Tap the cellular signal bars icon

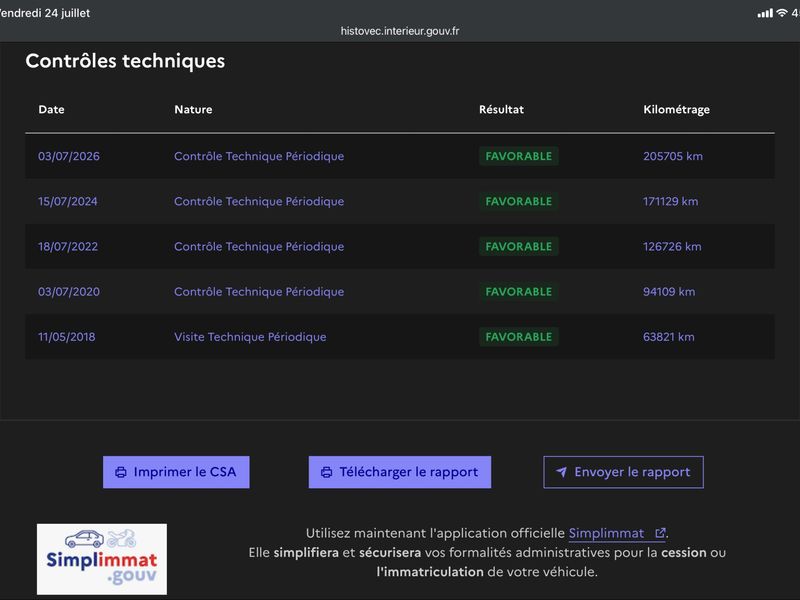coord(765,13)
